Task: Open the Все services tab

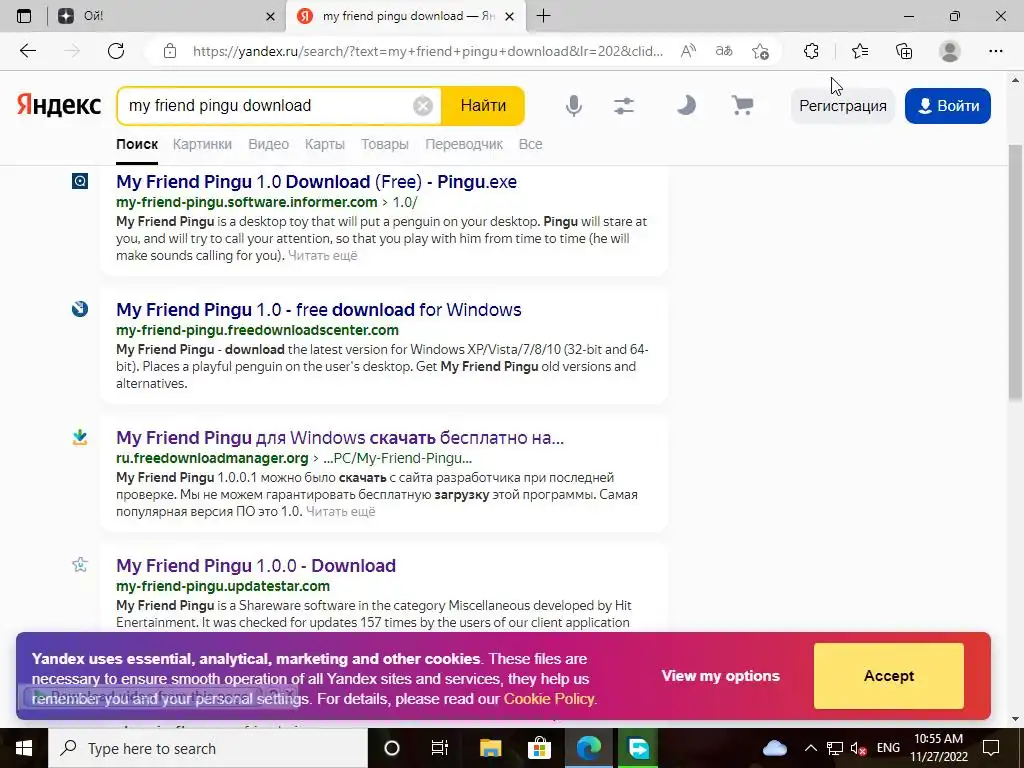Action: click(x=530, y=144)
